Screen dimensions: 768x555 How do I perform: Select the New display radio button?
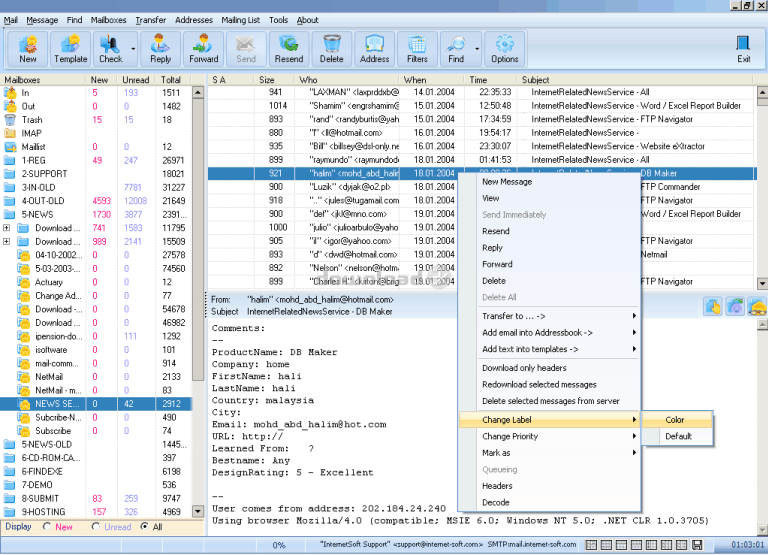coord(45,527)
